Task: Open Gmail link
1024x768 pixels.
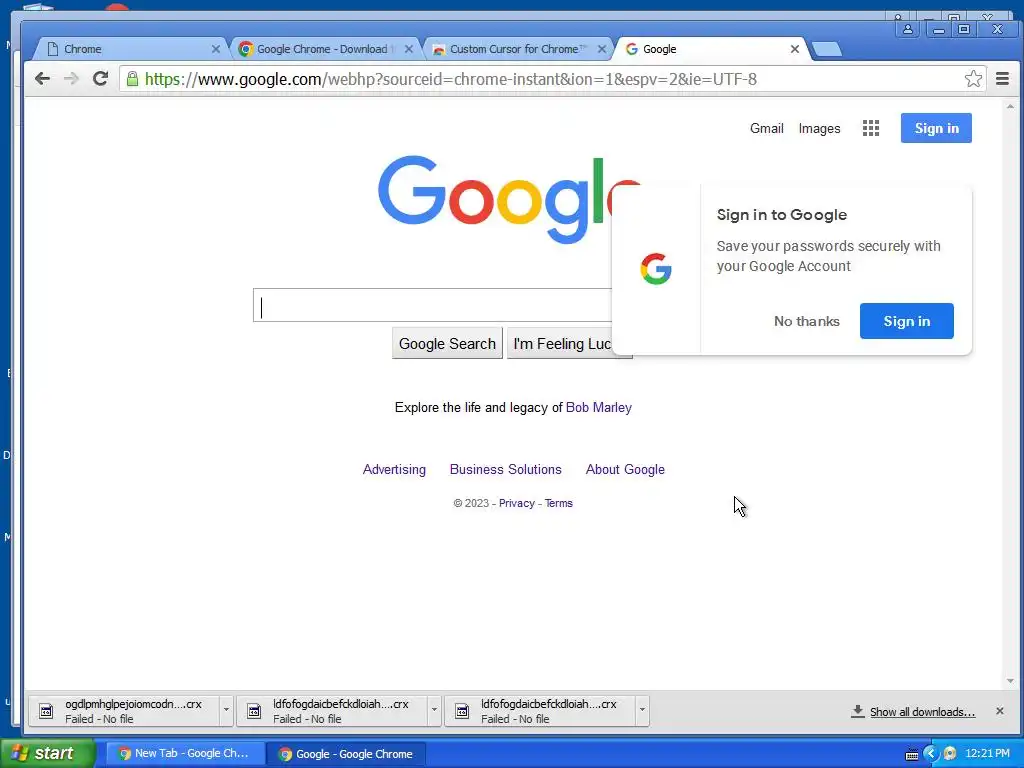Action: 766,128
